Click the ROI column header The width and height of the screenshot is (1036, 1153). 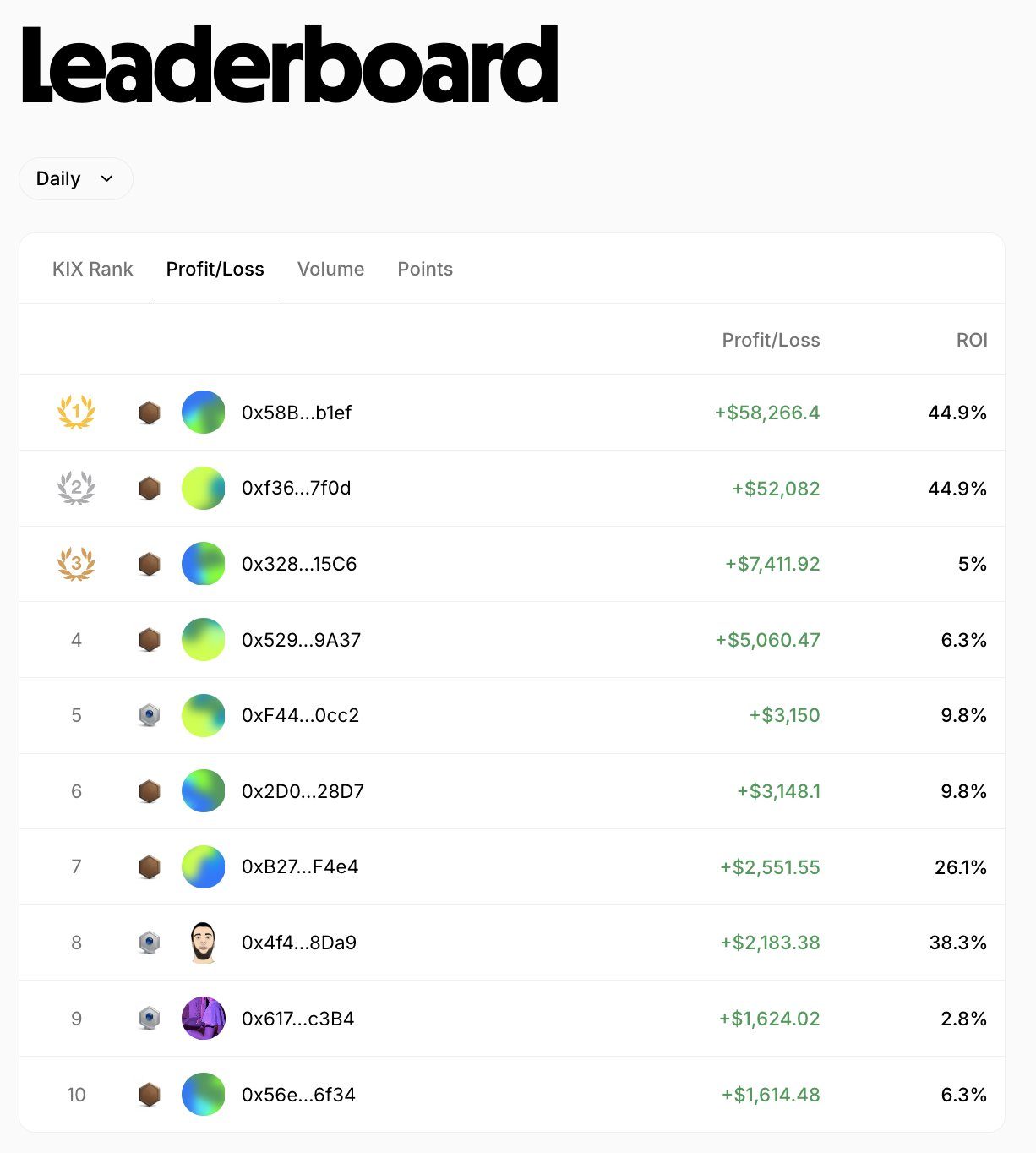coord(972,340)
